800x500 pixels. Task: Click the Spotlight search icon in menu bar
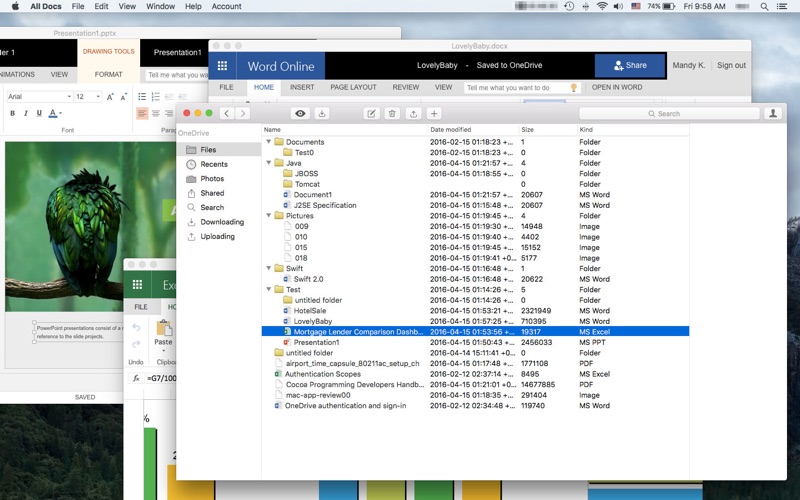pos(764,6)
